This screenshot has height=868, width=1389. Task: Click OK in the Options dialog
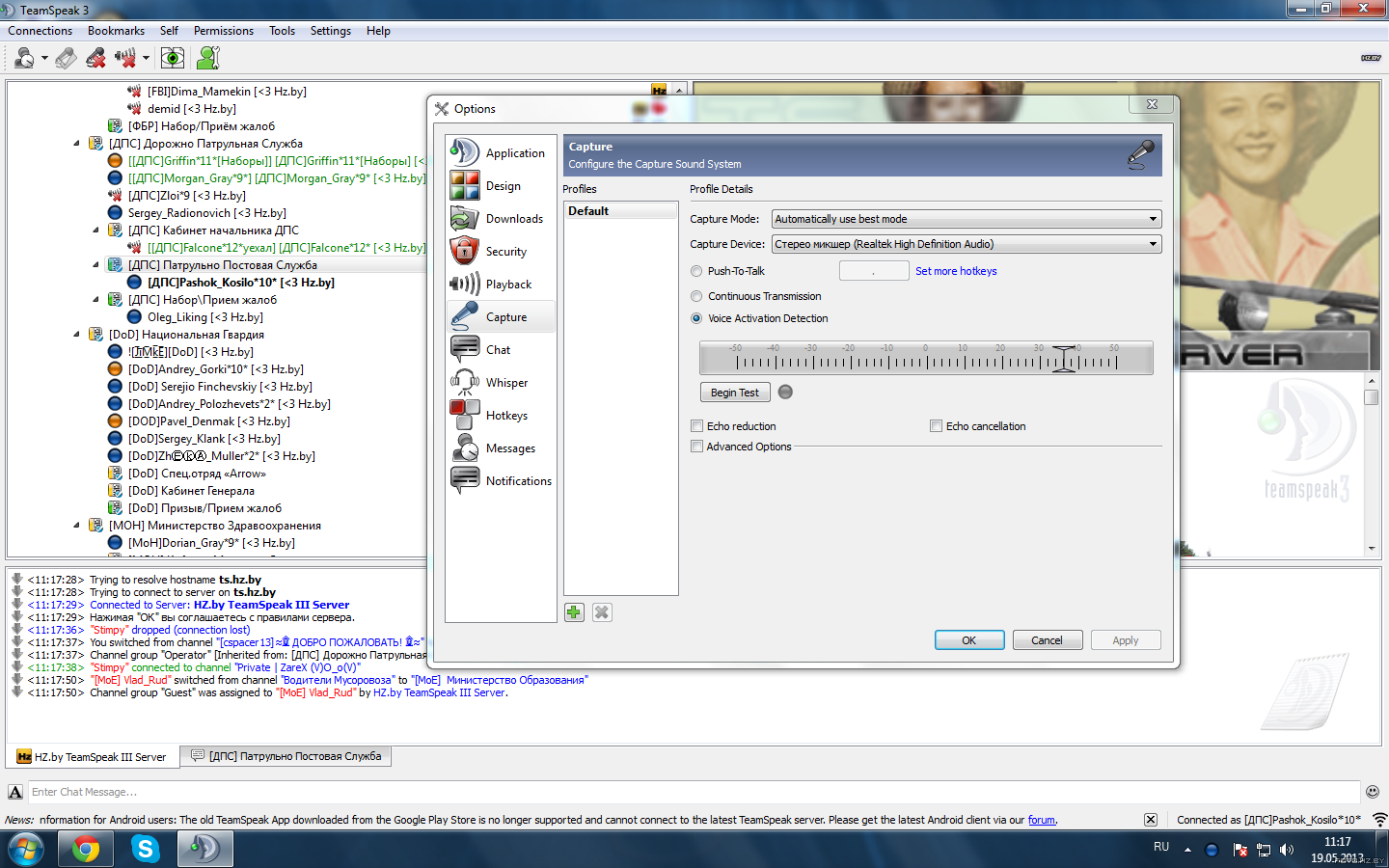coord(969,640)
